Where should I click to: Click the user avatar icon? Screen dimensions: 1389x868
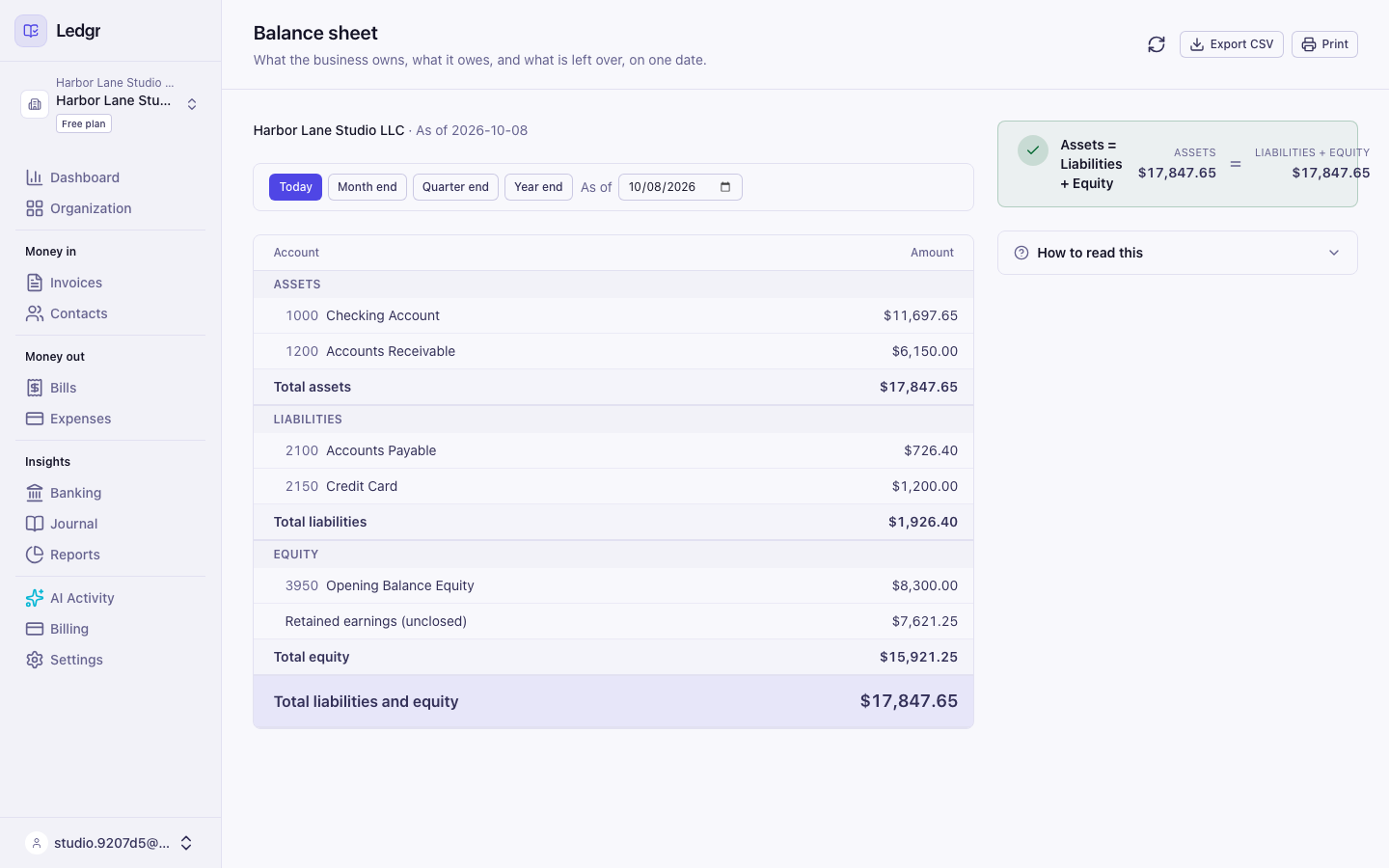(x=37, y=843)
